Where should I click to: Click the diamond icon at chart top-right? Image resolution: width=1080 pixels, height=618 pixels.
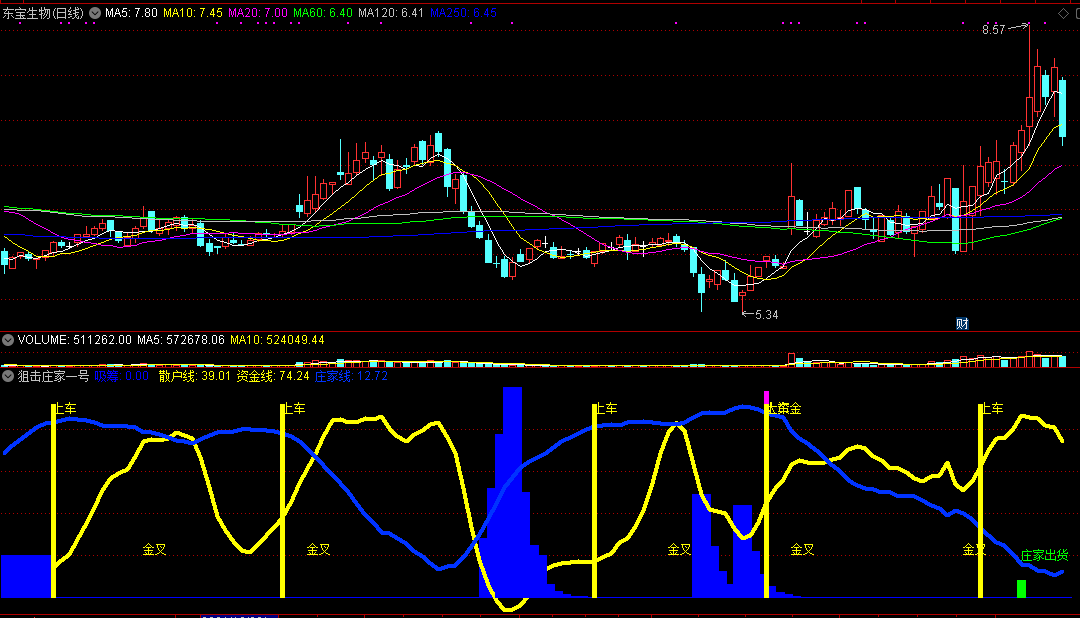[1063, 13]
